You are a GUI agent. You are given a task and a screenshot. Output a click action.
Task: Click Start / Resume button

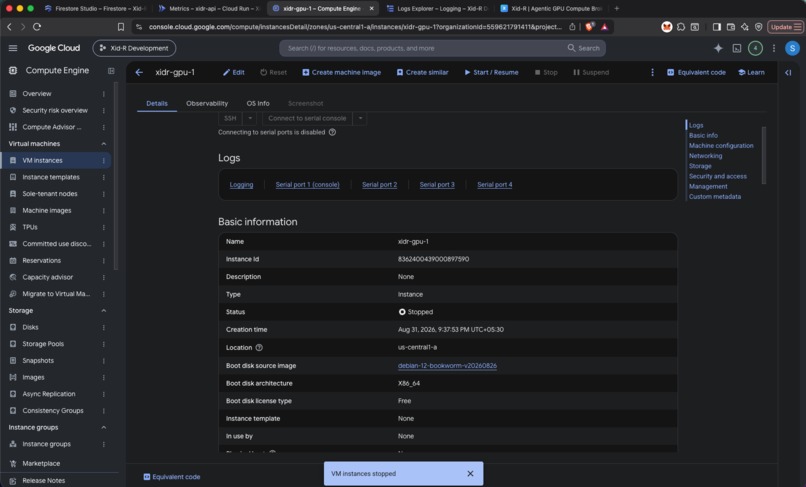coord(491,73)
